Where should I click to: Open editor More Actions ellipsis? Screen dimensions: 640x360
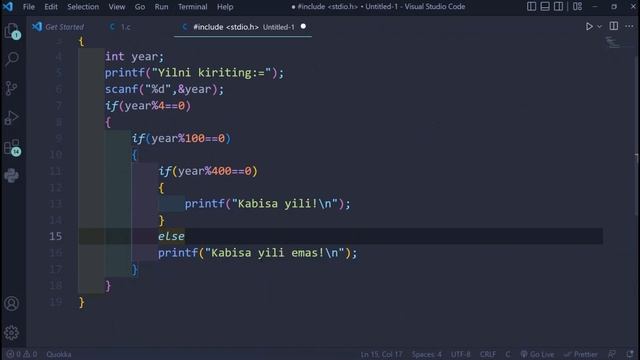[629, 26]
